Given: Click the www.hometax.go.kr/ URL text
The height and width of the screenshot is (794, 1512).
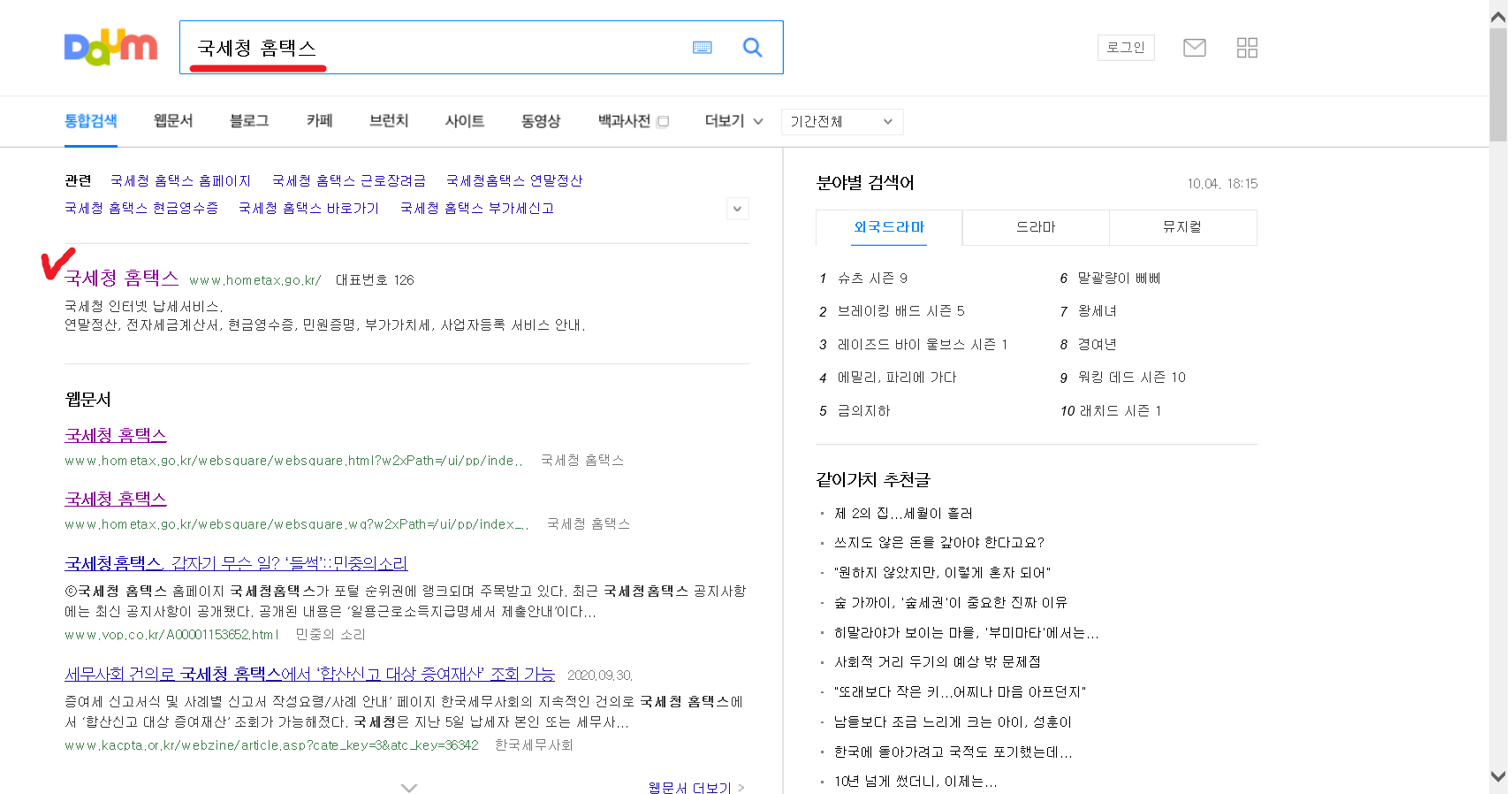Looking at the screenshot, I should (255, 280).
